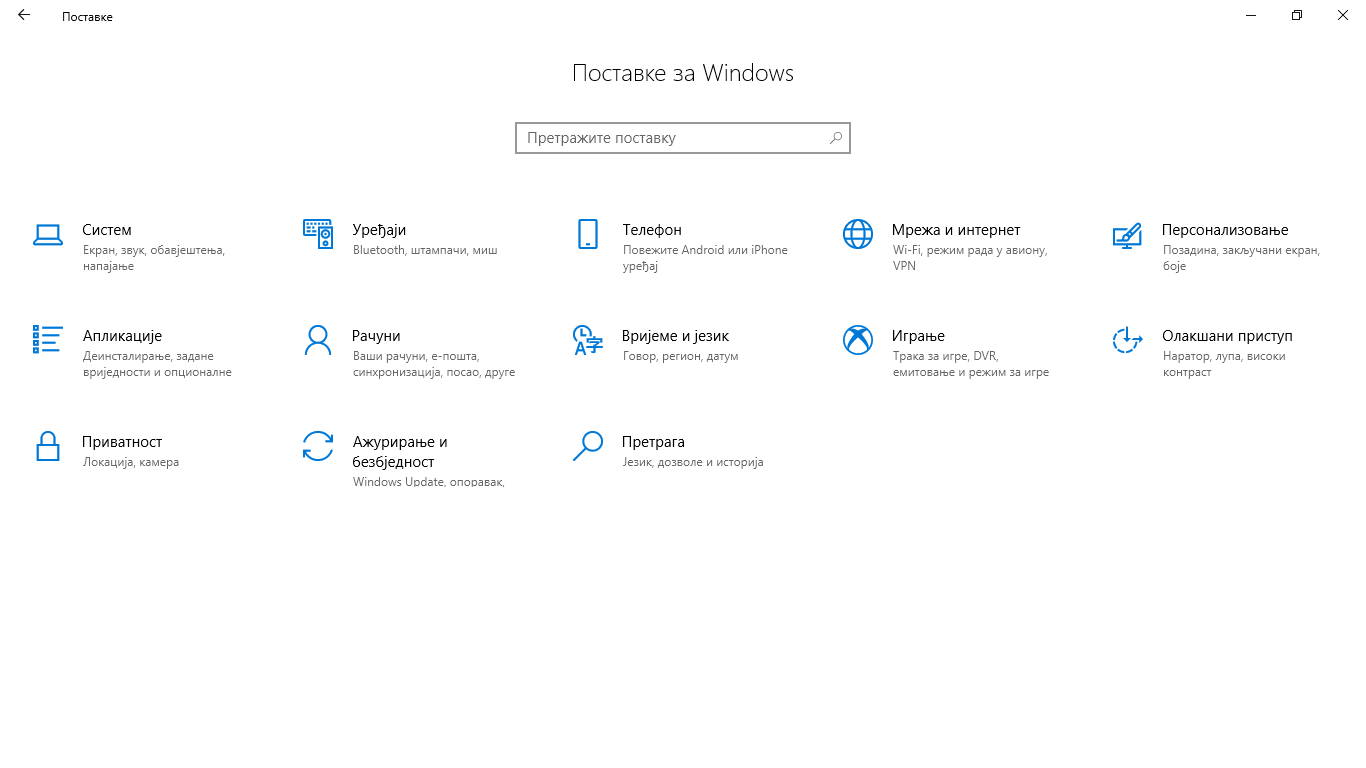Open the Претрага category title
Image resolution: width=1366 pixels, height=768 pixels.
pos(653,442)
